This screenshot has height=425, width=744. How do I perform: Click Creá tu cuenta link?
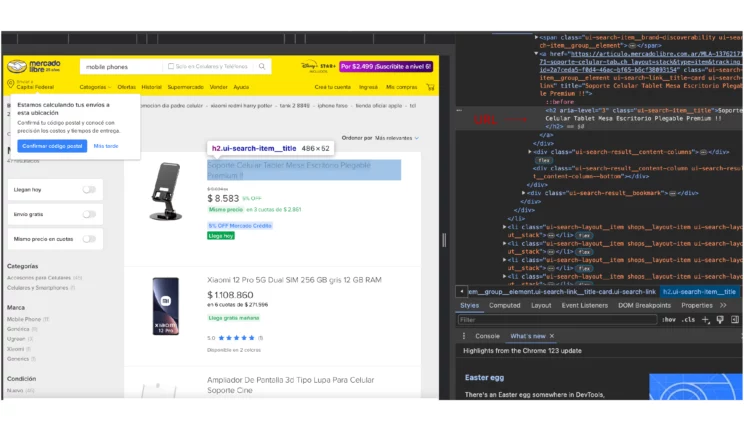(333, 87)
